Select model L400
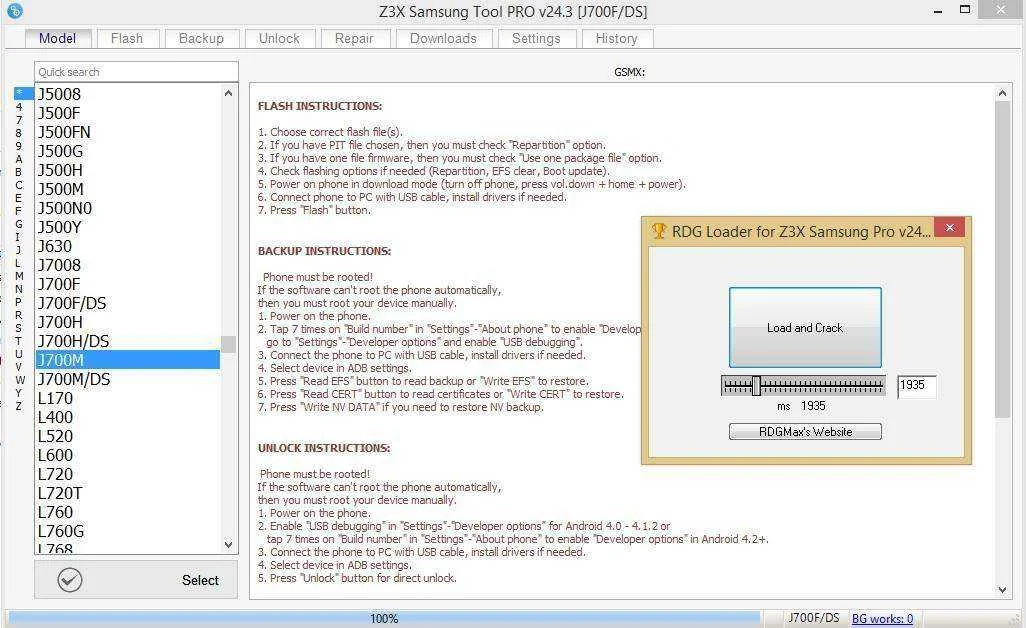Image resolution: width=1026 pixels, height=628 pixels. 128,417
